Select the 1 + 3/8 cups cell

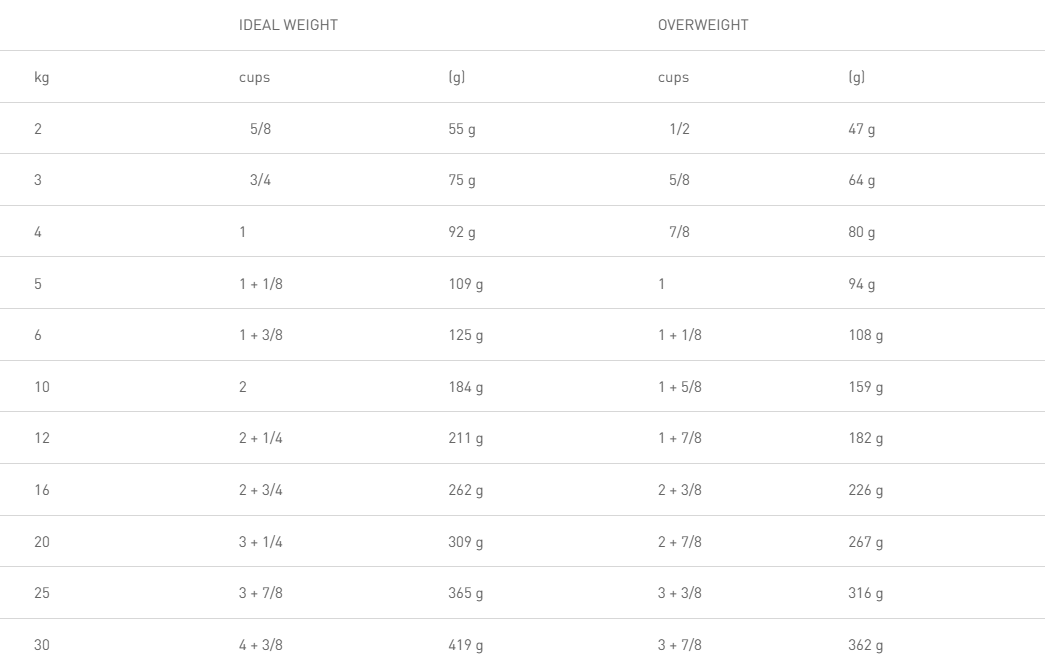tap(262, 337)
